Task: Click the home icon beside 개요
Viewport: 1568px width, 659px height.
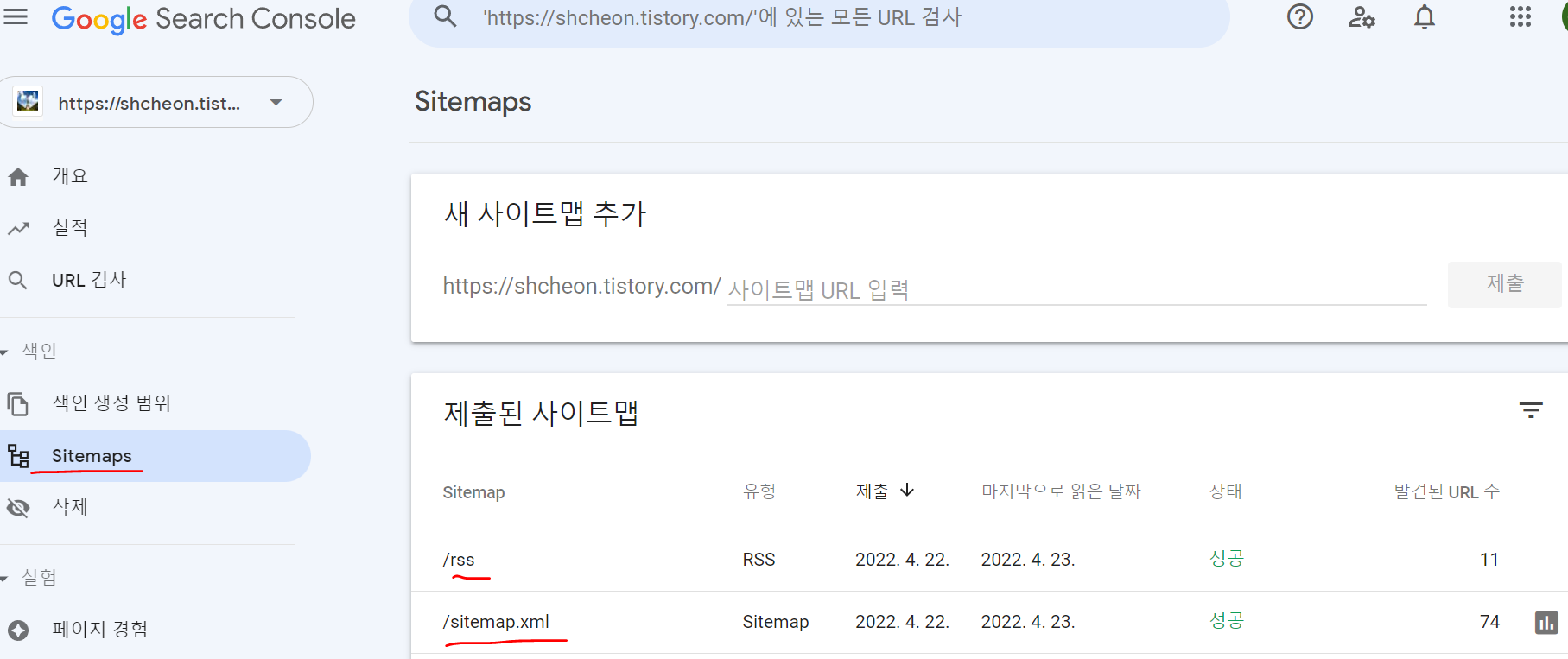Action: click(x=18, y=177)
